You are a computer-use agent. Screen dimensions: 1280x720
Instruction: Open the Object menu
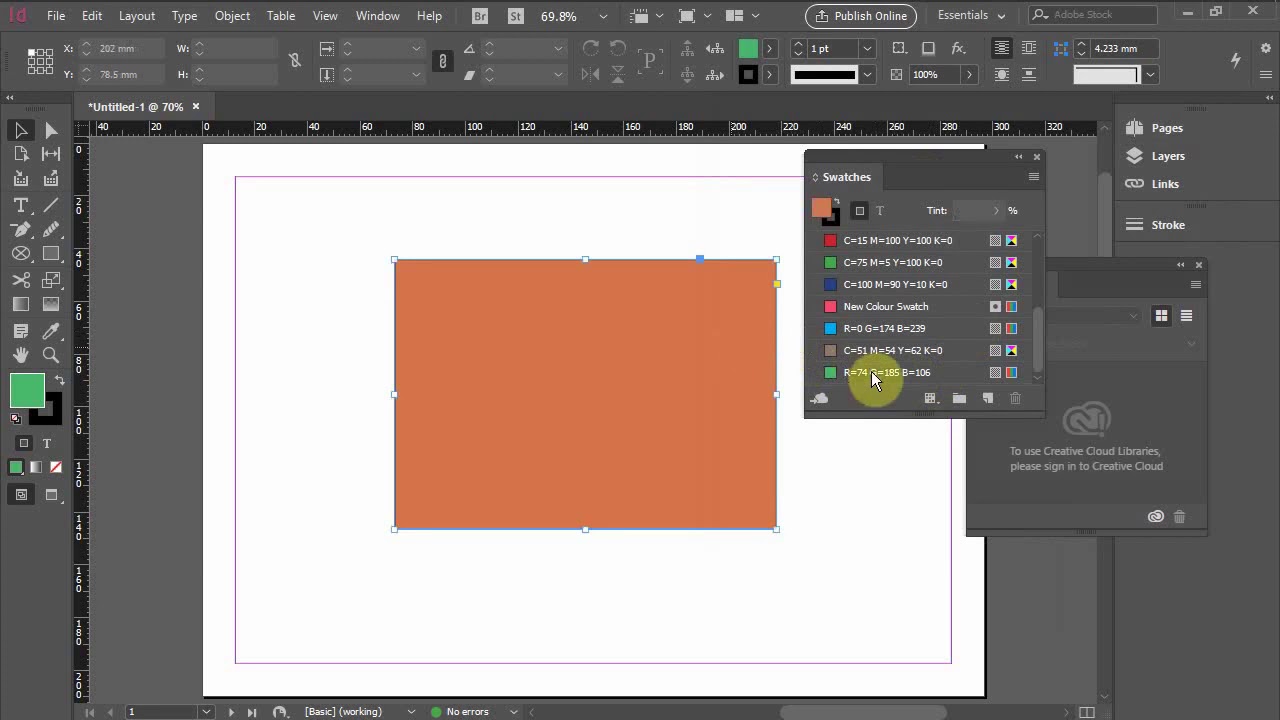tap(232, 16)
